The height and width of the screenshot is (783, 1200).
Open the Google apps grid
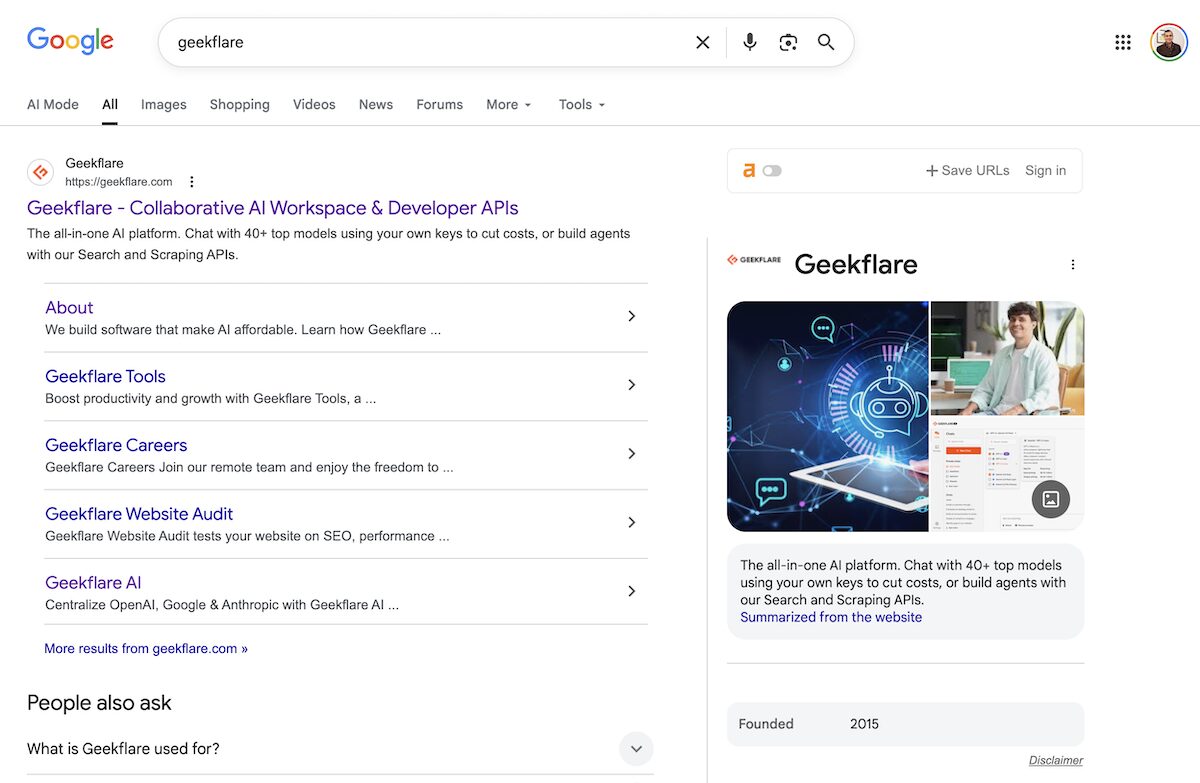click(1123, 42)
